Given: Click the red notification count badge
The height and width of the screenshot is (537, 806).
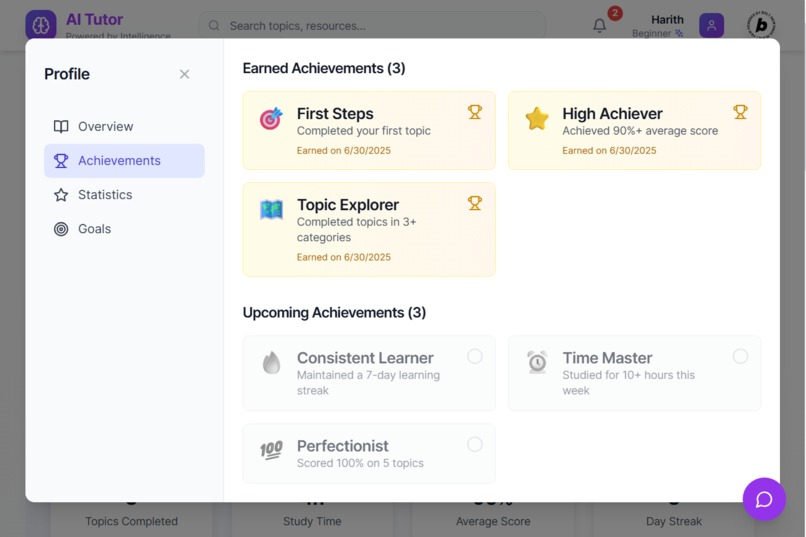Looking at the screenshot, I should point(615,13).
